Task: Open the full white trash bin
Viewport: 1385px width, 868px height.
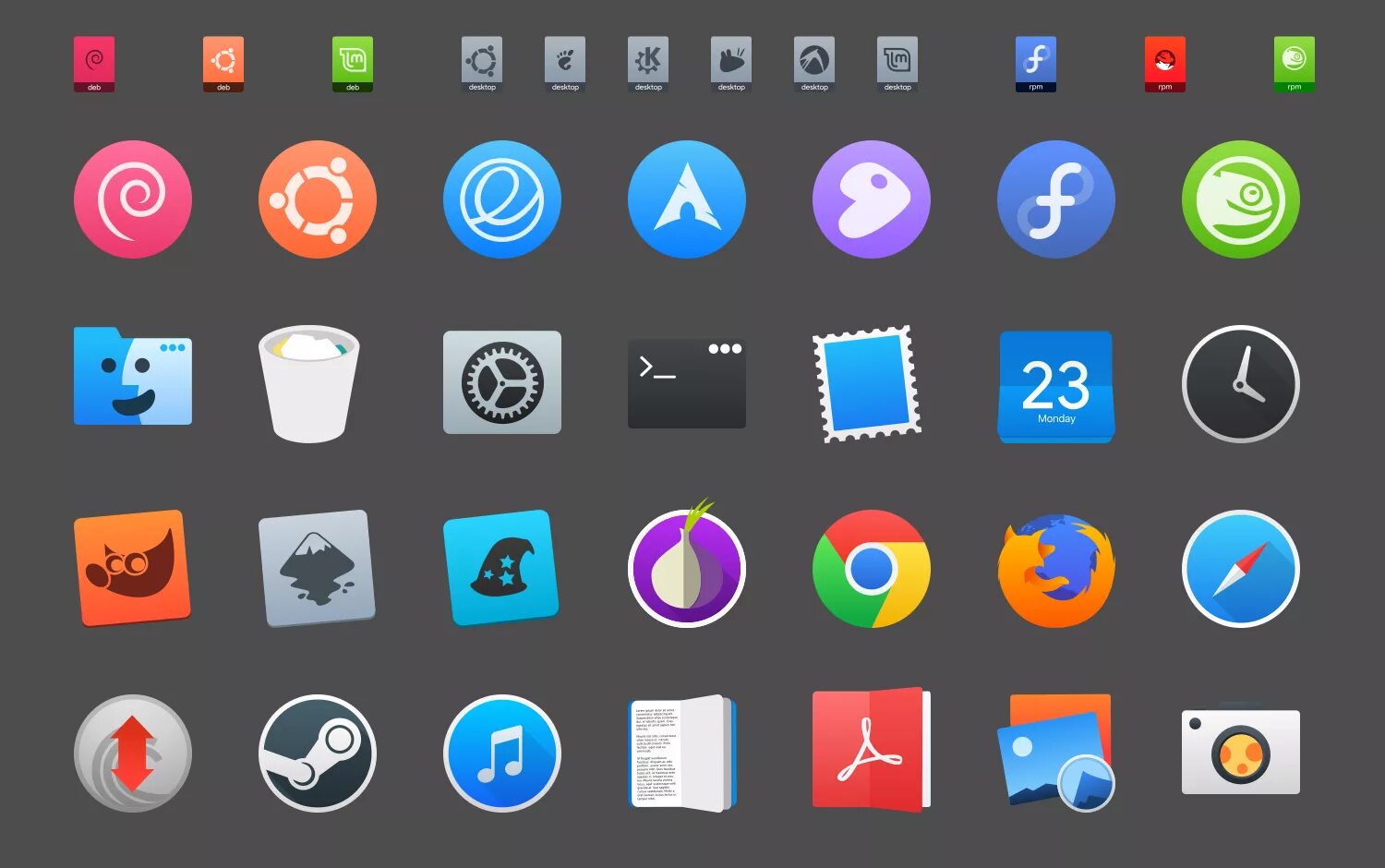Action: [308, 383]
